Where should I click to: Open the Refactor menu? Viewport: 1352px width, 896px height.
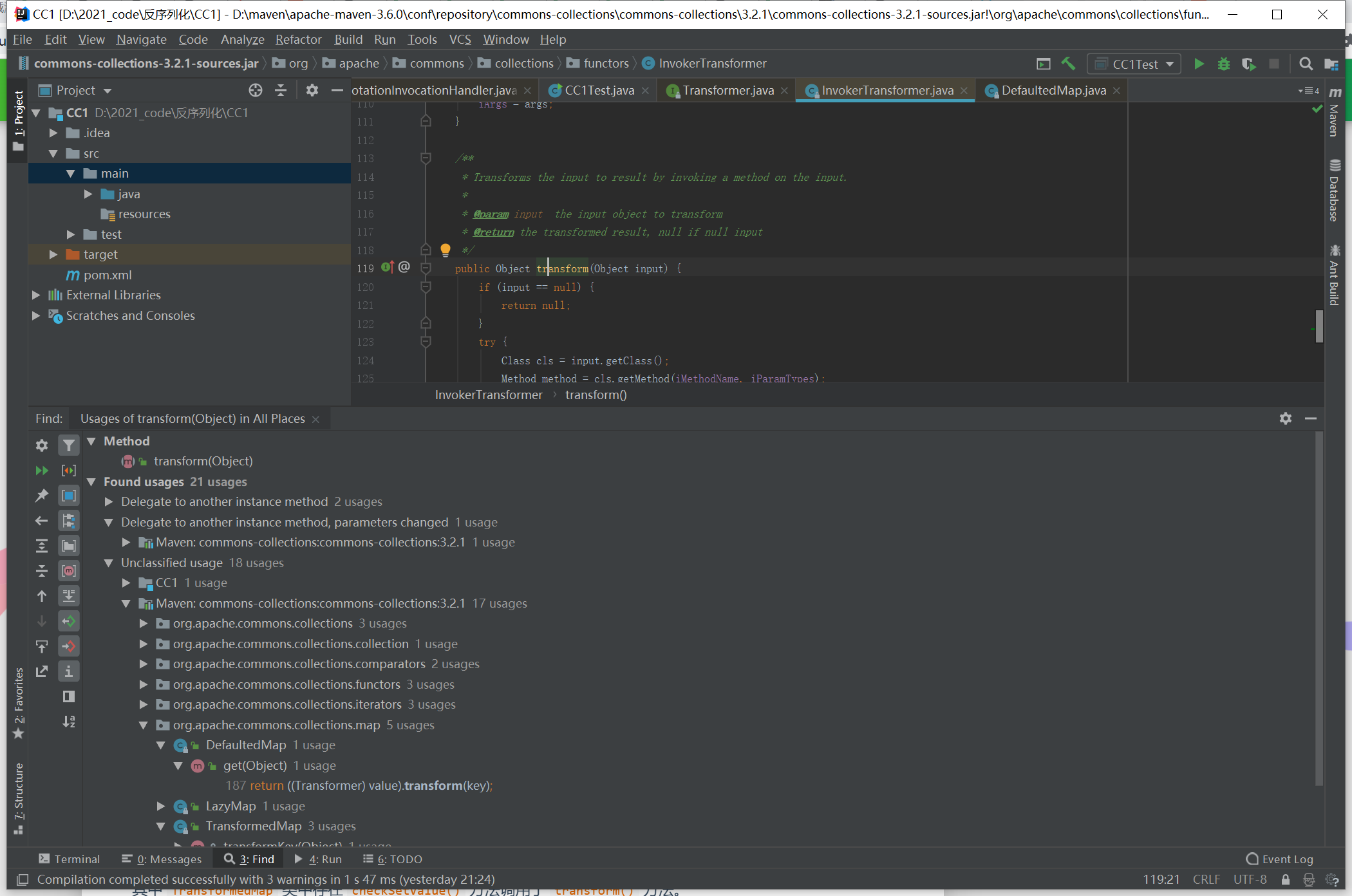pyautogui.click(x=298, y=39)
